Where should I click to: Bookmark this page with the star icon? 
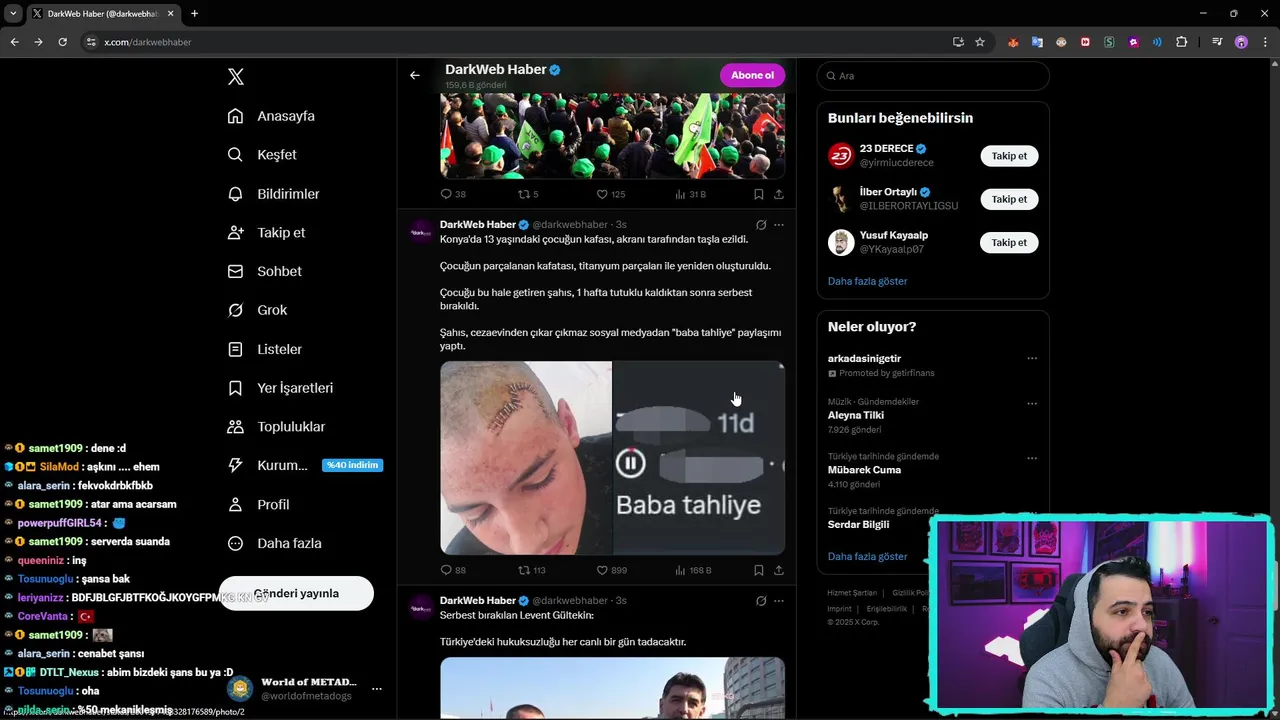[x=980, y=42]
